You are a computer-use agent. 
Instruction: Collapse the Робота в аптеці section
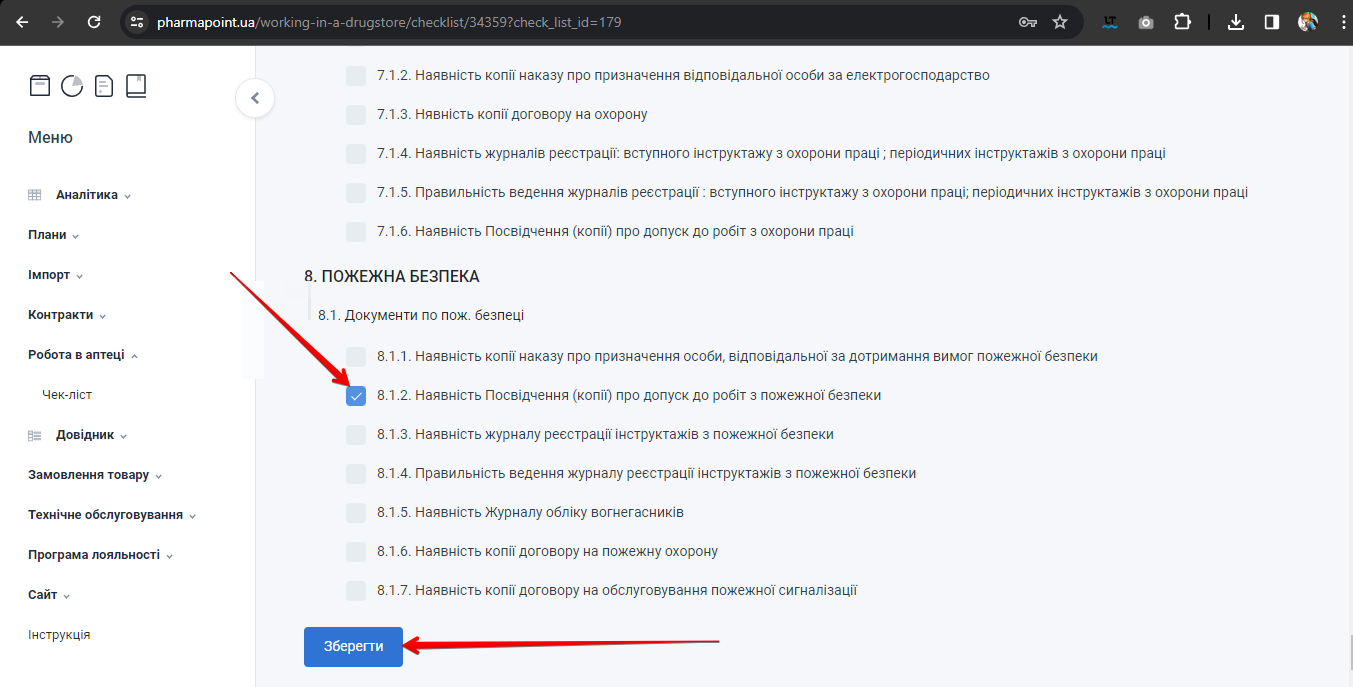pos(77,355)
